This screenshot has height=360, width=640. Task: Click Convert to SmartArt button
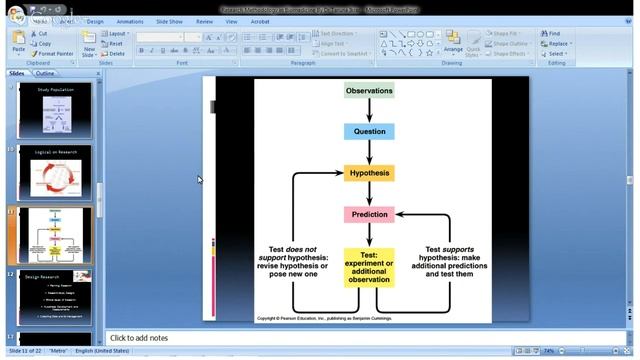[342, 53]
